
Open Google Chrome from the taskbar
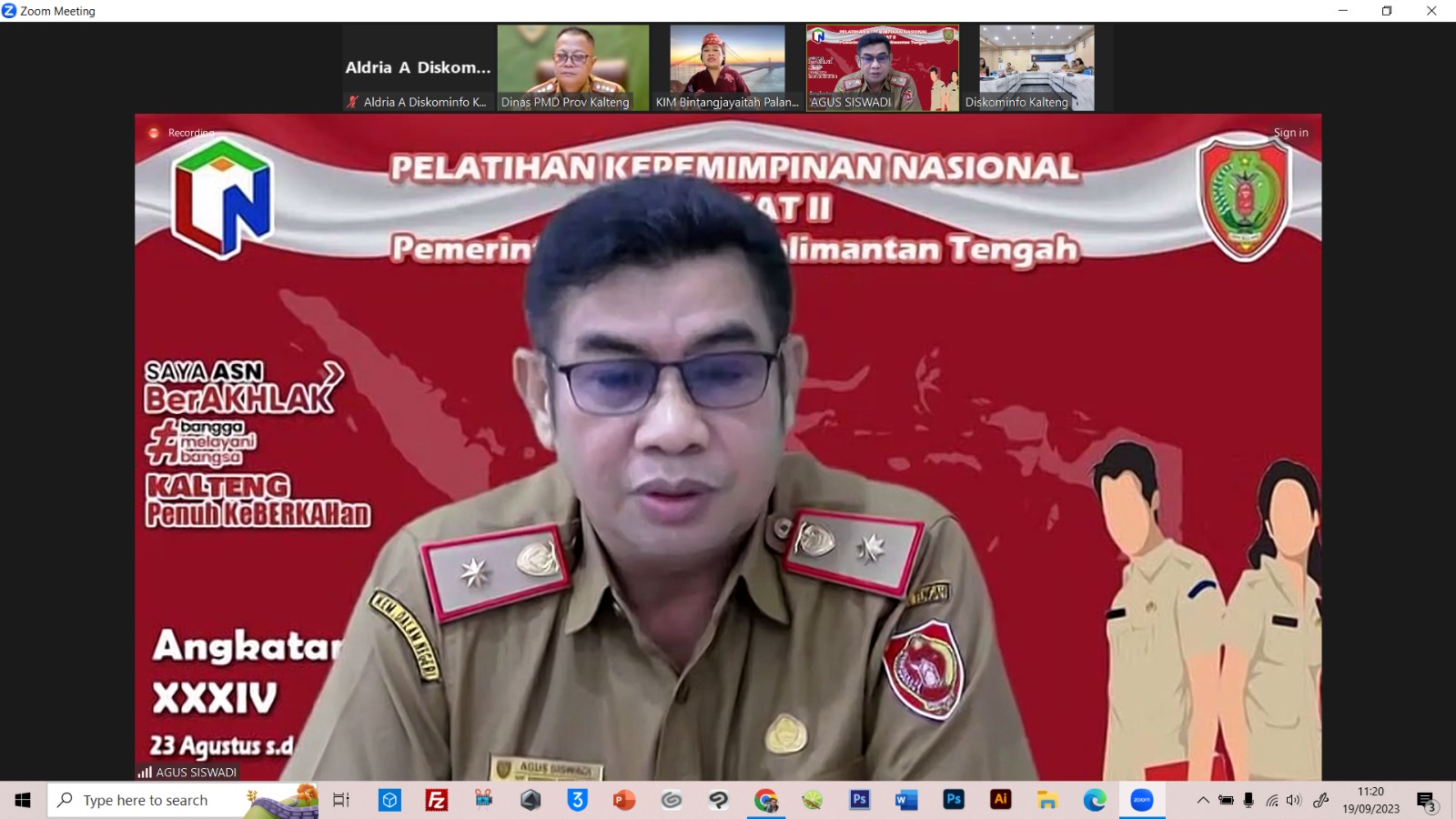click(x=765, y=800)
